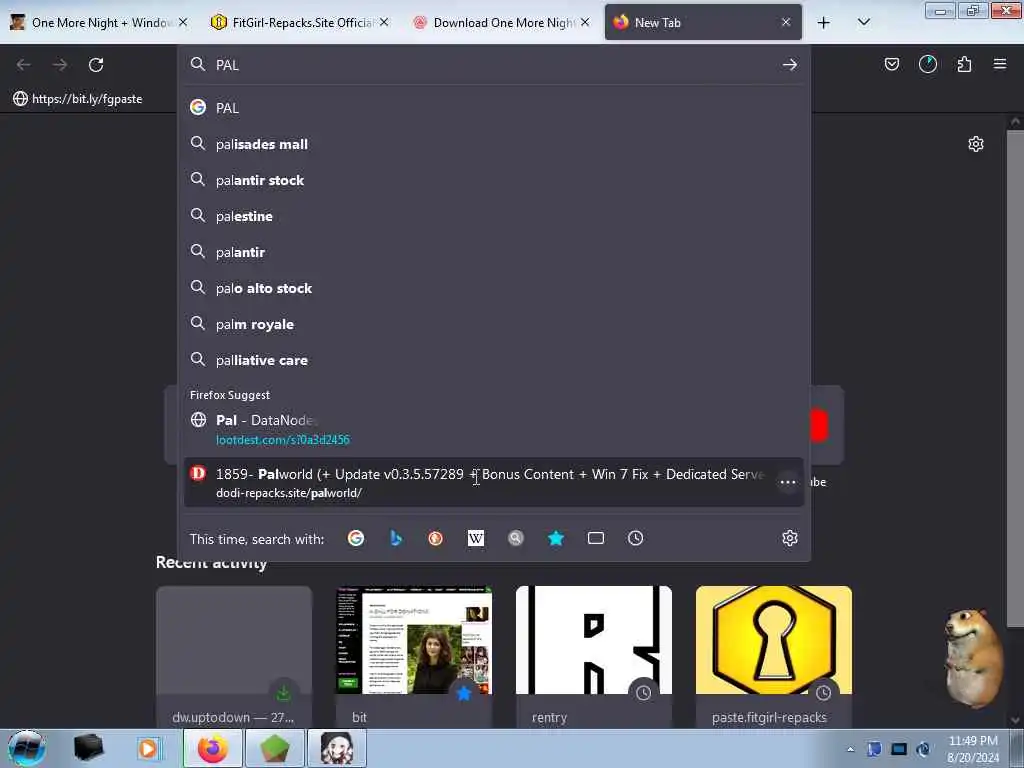Open the circular profiler toolbar icon
1024x768 pixels.
pos(928,64)
